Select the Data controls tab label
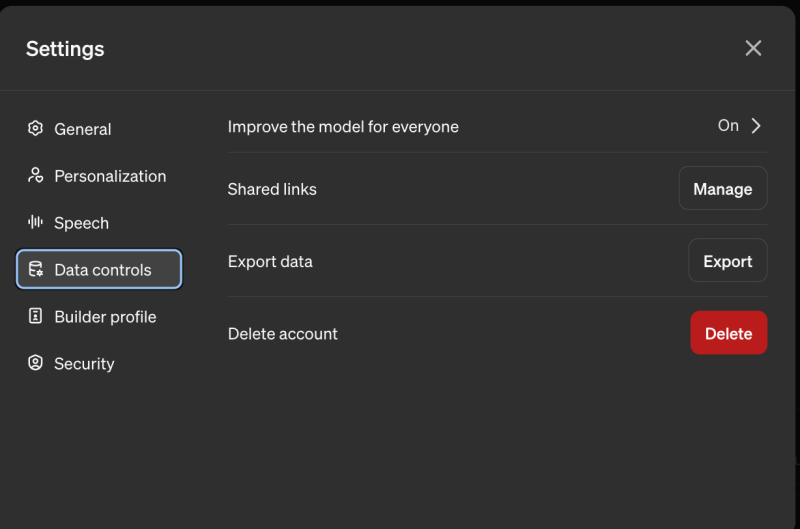 (x=103, y=270)
